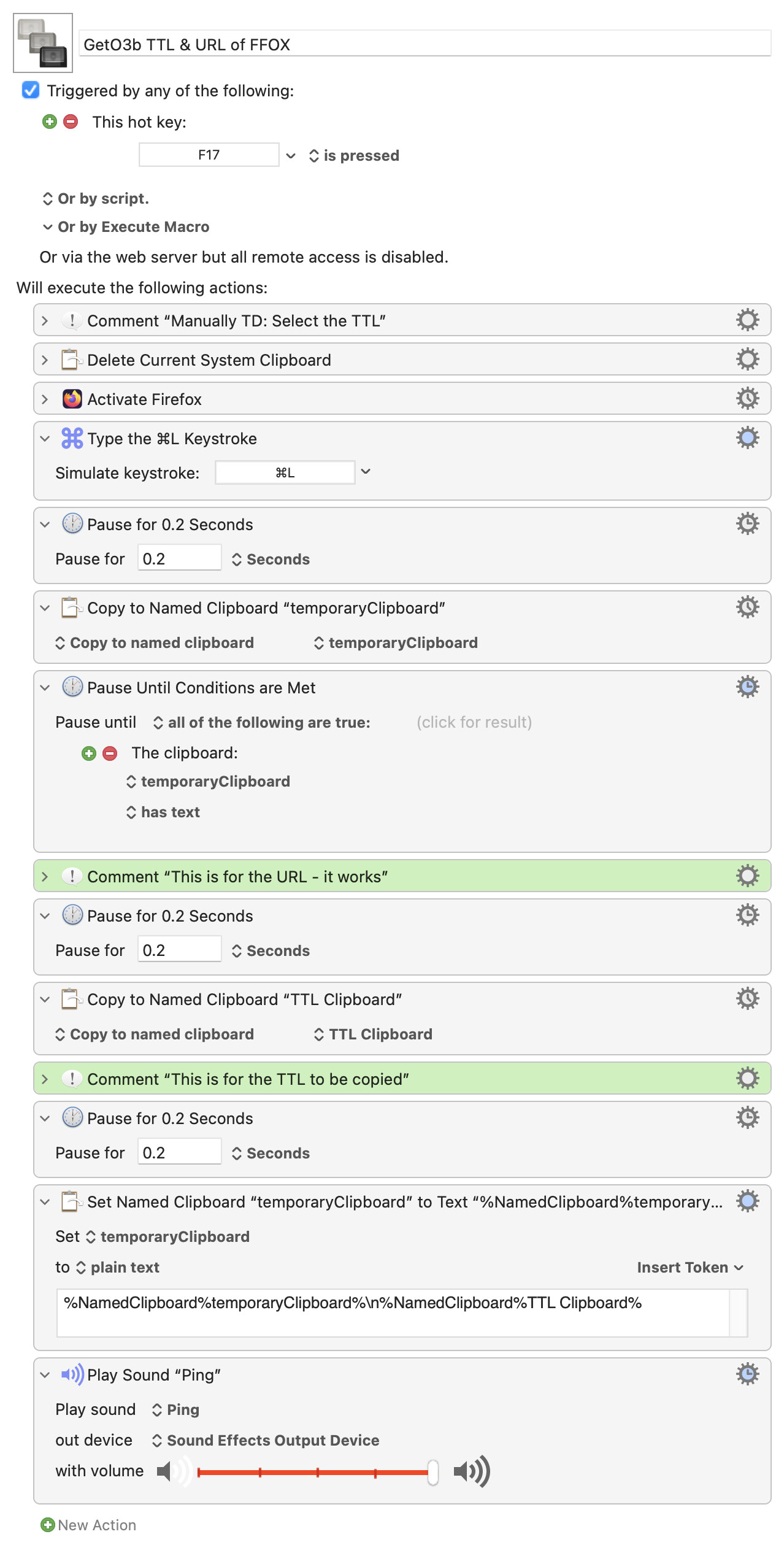Collapse the Type the ⌘L Keystroke action
The height and width of the screenshot is (1545, 784).
point(45,439)
